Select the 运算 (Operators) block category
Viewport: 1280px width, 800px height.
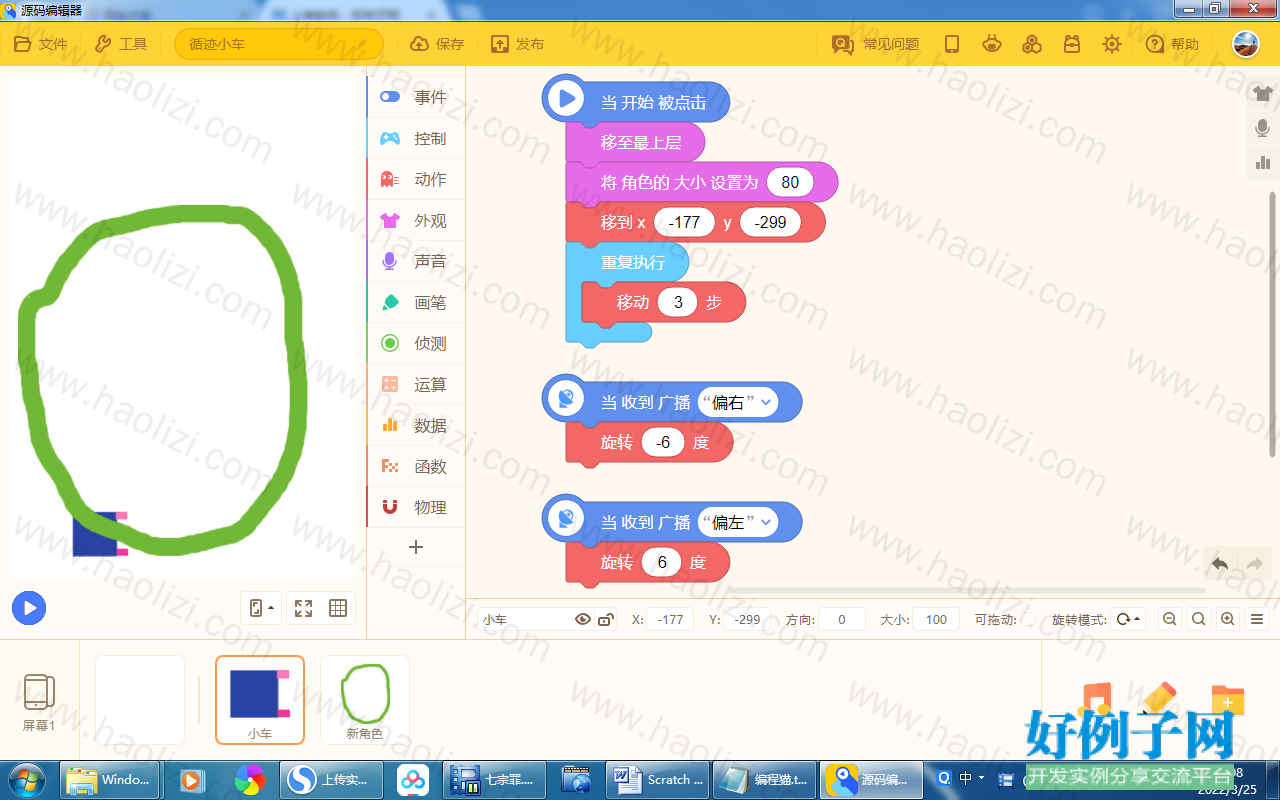416,384
